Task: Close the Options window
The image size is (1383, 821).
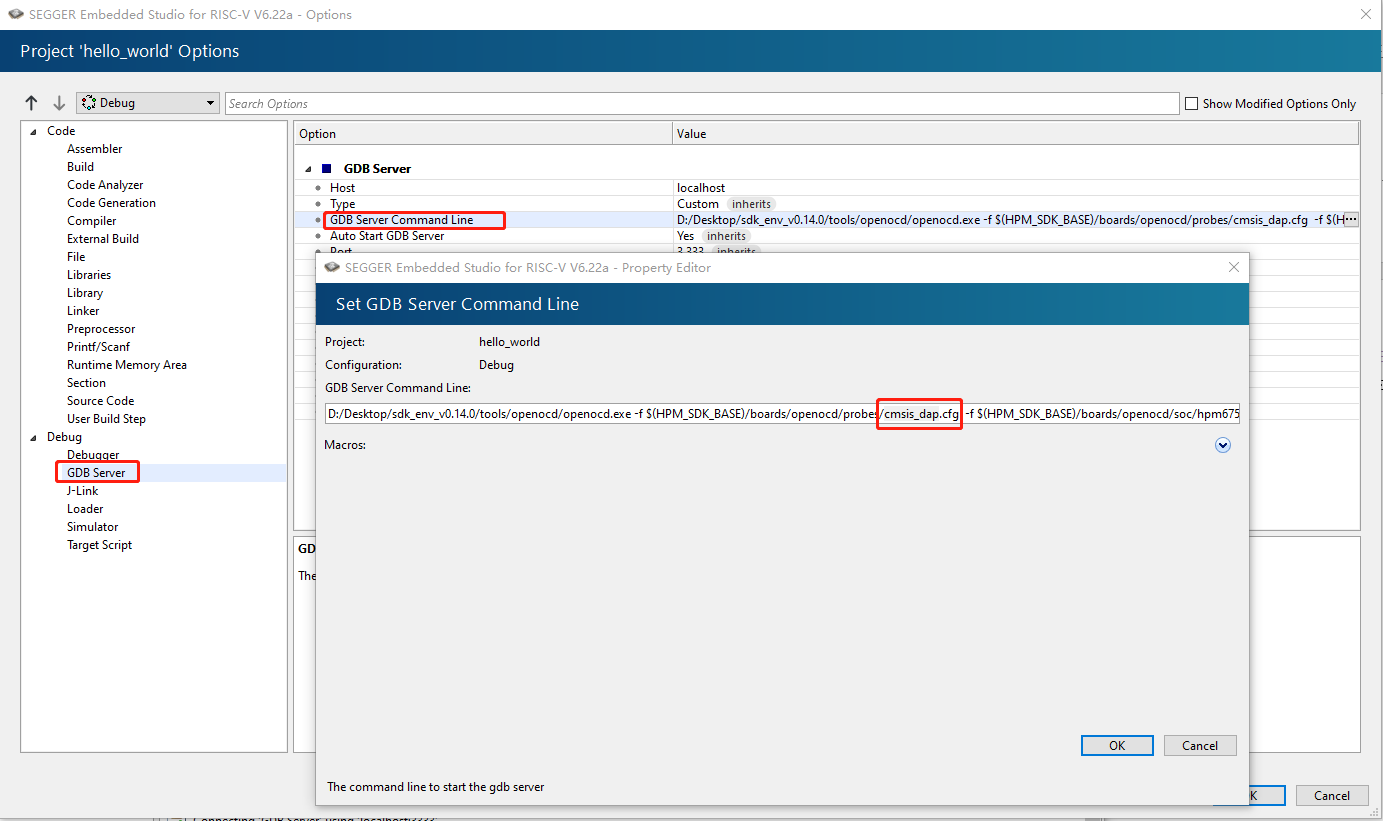Action: (x=1366, y=14)
